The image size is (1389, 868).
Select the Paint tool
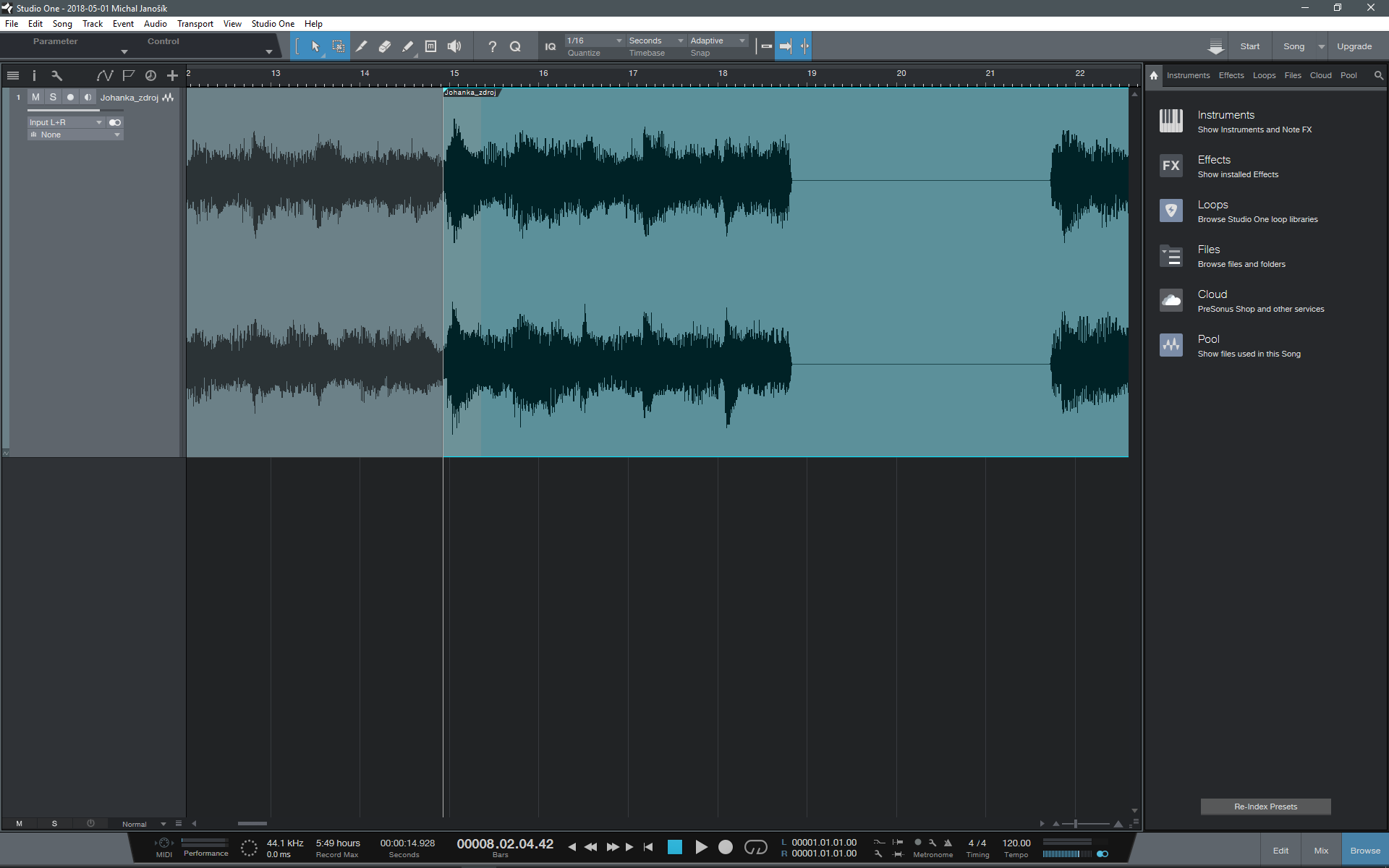tap(408, 46)
